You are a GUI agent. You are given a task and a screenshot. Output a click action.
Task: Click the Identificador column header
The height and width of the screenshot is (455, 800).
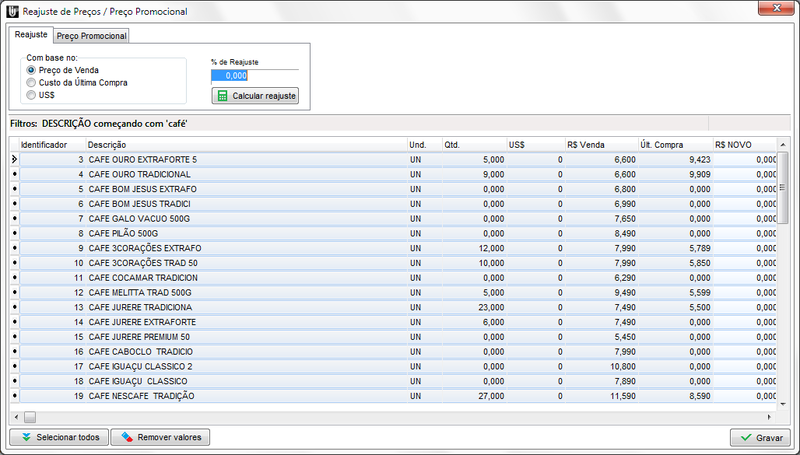50,145
